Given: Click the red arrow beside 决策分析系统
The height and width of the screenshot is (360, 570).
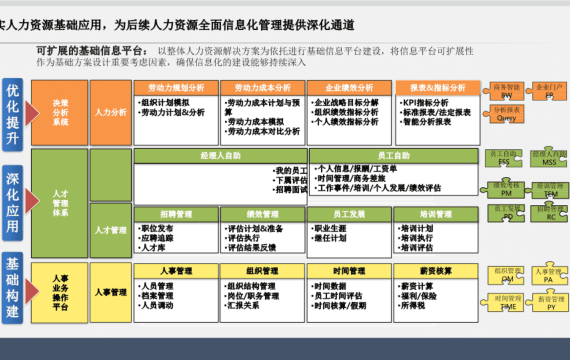Looking at the screenshot, I should tap(32, 113).
